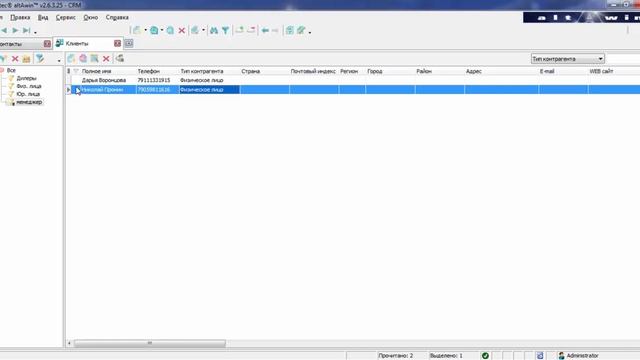Open the Справка menu
The image size is (640, 360).
click(117, 18)
